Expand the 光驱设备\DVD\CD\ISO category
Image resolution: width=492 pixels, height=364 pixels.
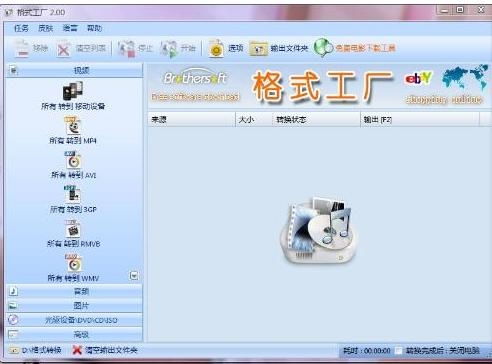(74, 320)
